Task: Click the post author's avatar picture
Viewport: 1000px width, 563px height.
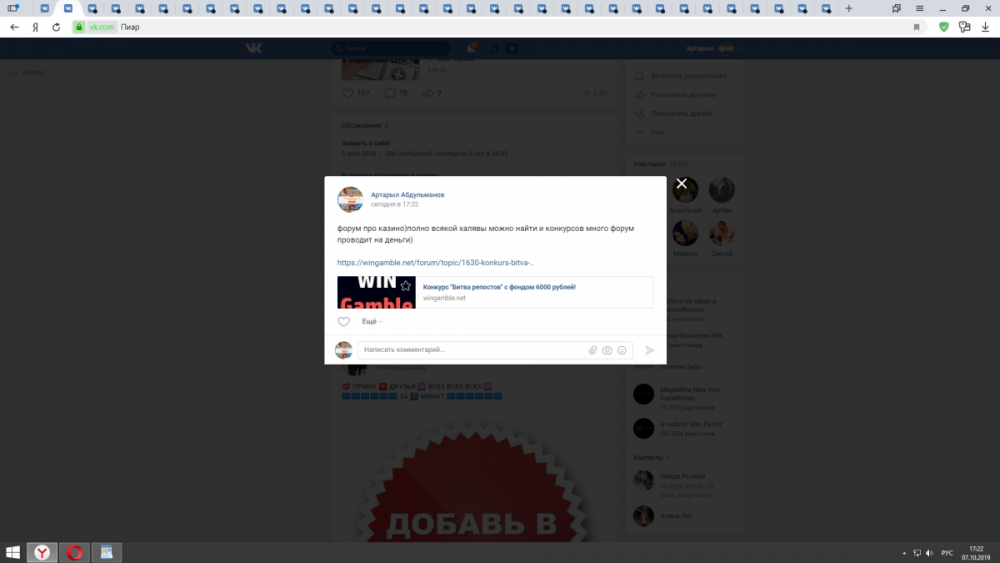Action: [x=349, y=200]
